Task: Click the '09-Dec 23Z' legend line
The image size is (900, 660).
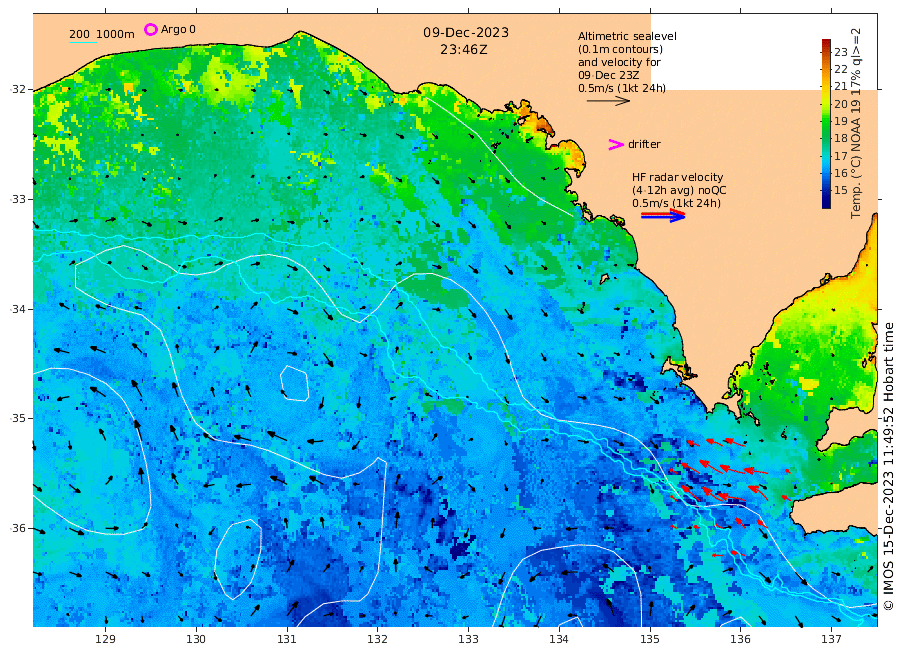Action: (x=608, y=75)
